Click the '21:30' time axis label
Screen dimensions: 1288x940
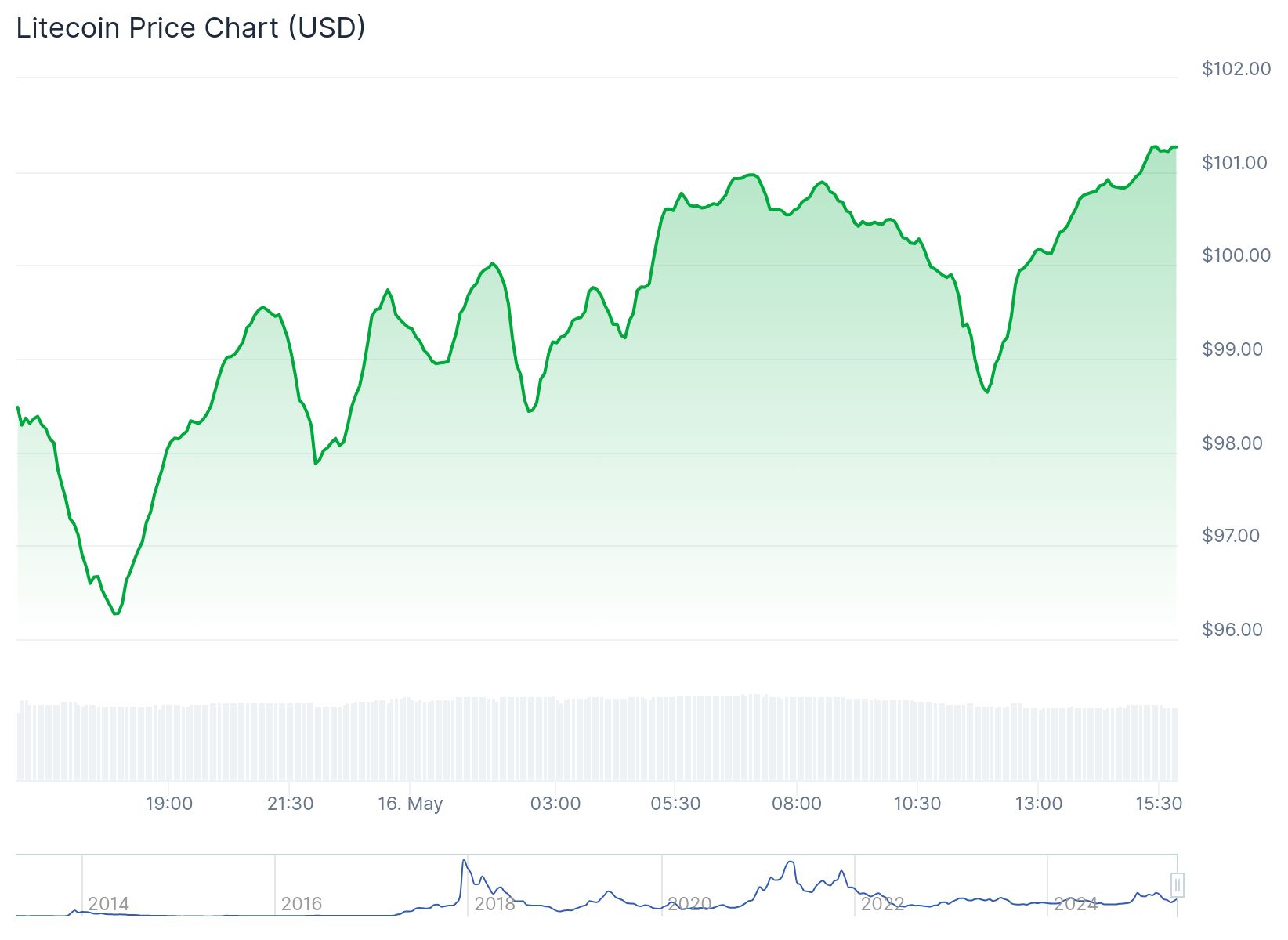point(290,804)
